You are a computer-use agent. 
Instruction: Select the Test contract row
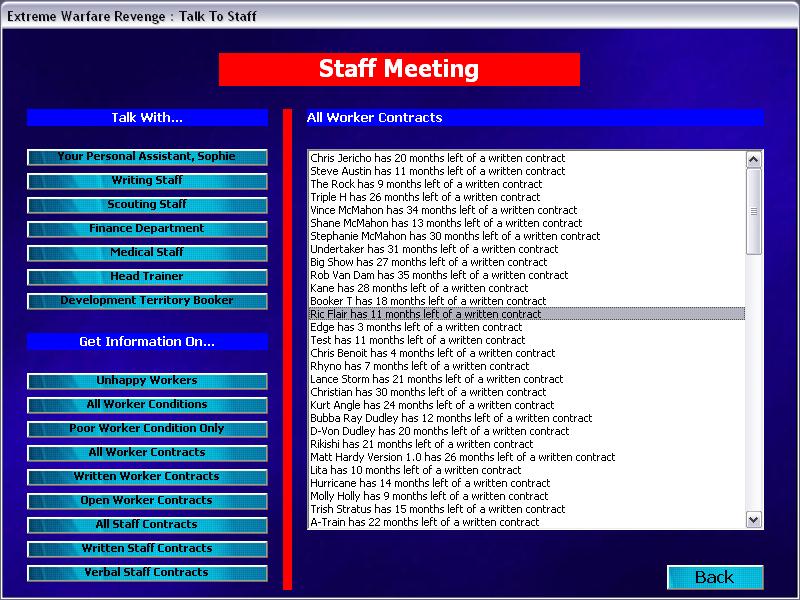[x=527, y=340]
